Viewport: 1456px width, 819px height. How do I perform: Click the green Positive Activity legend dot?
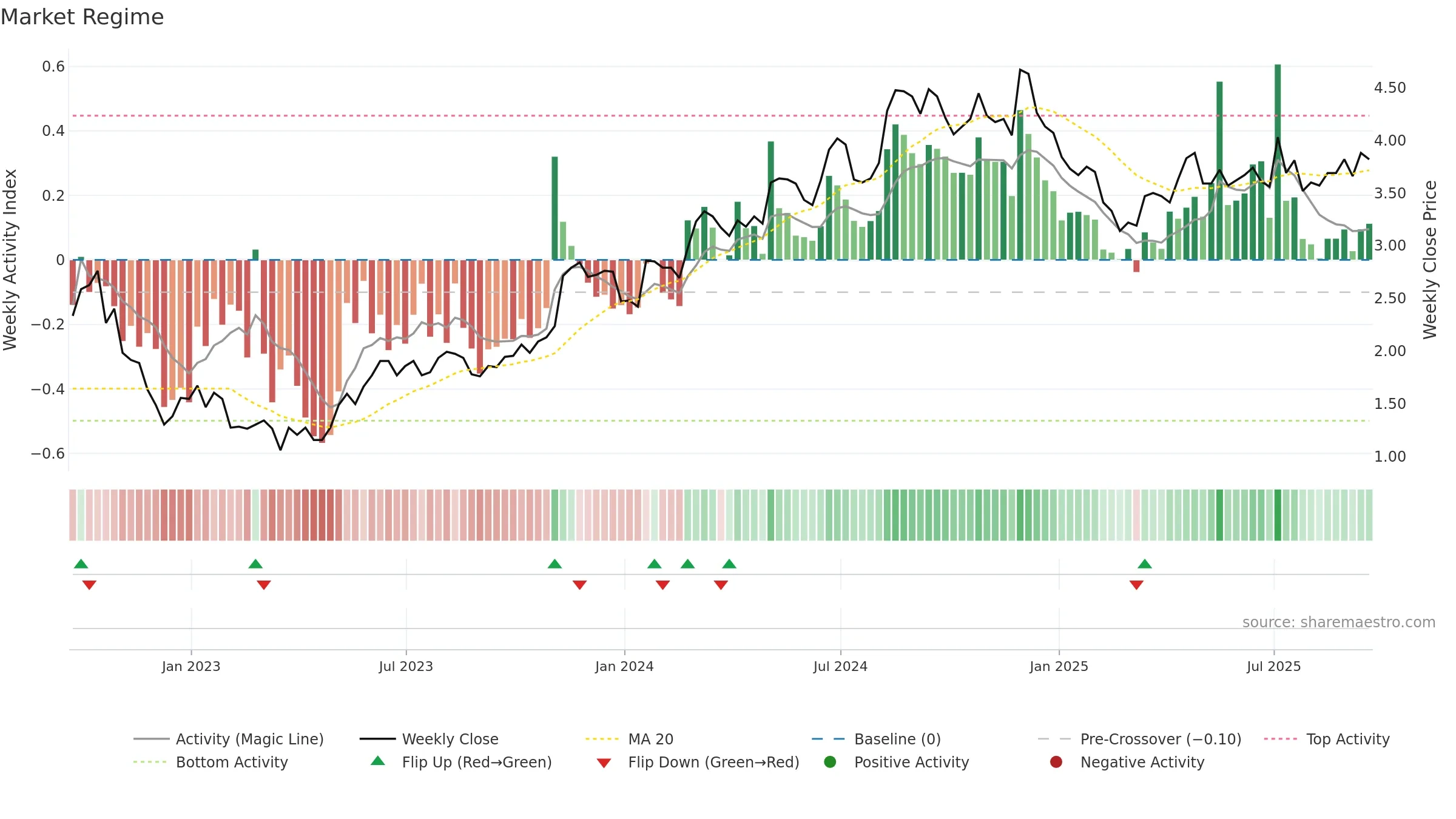(830, 761)
